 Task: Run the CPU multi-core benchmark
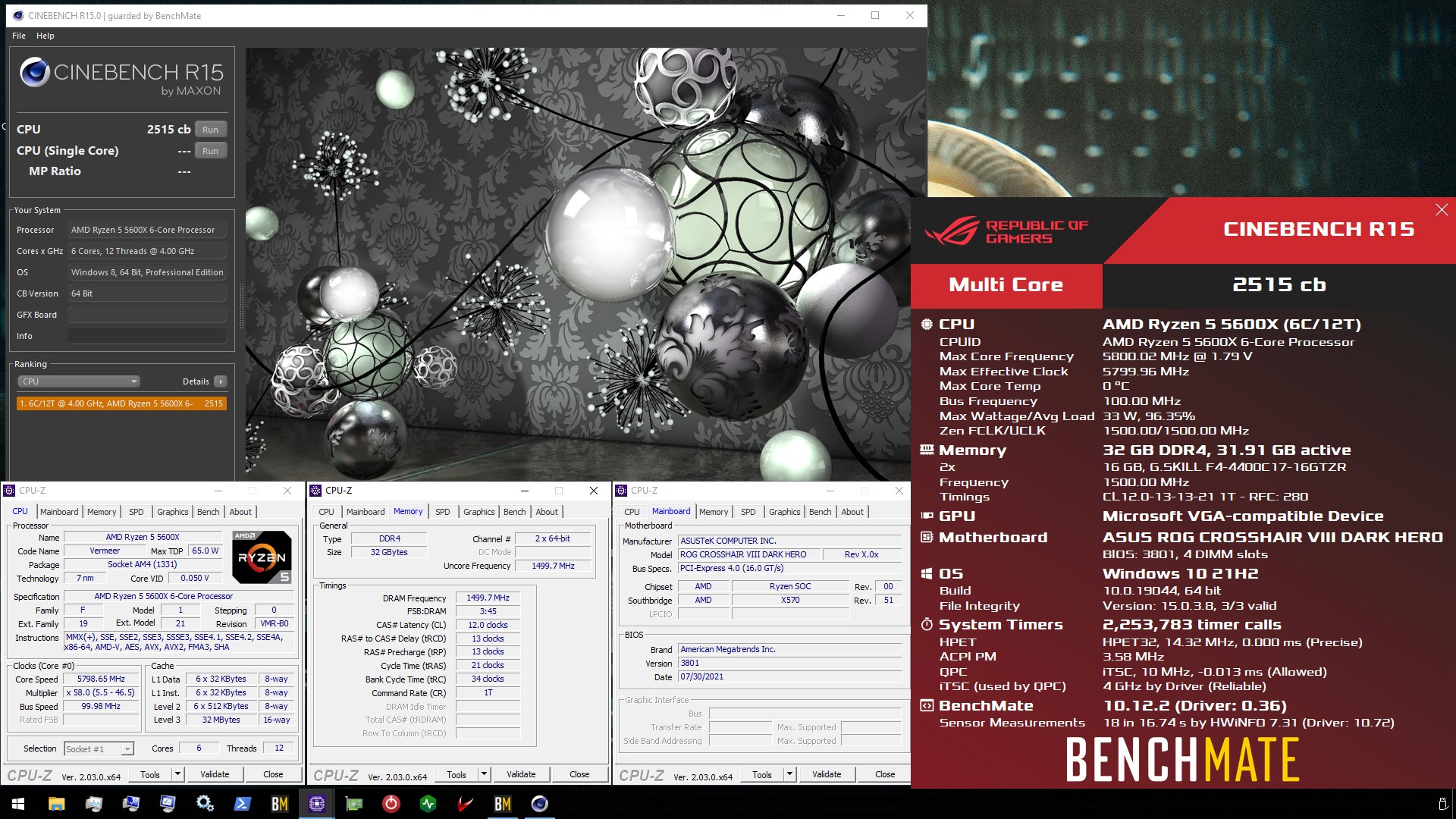pyautogui.click(x=211, y=130)
